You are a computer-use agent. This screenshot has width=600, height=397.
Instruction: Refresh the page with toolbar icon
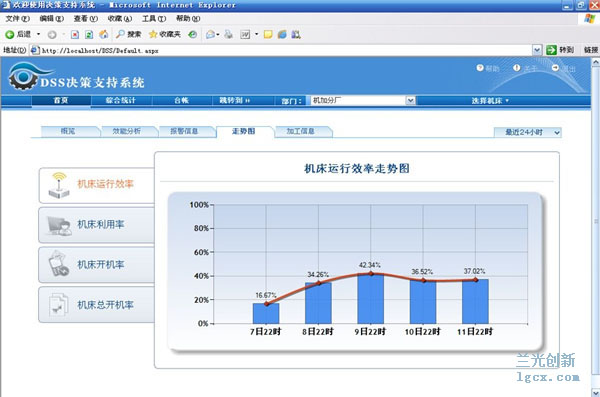(x=89, y=35)
